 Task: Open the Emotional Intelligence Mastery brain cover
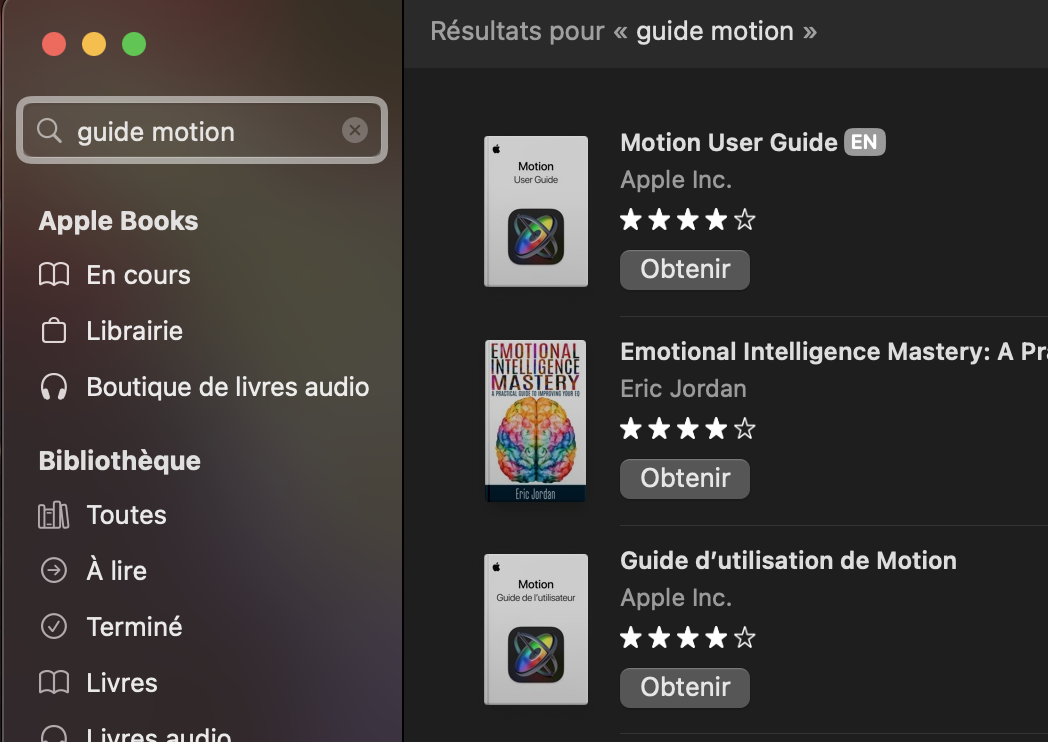[536, 421]
